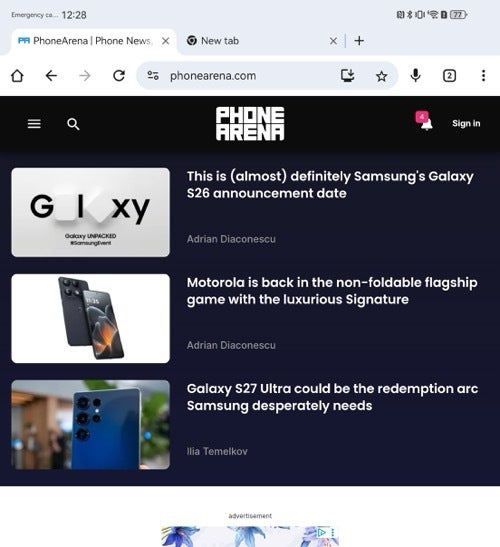Click the Sign in link
The image size is (500, 547).
pyautogui.click(x=466, y=123)
